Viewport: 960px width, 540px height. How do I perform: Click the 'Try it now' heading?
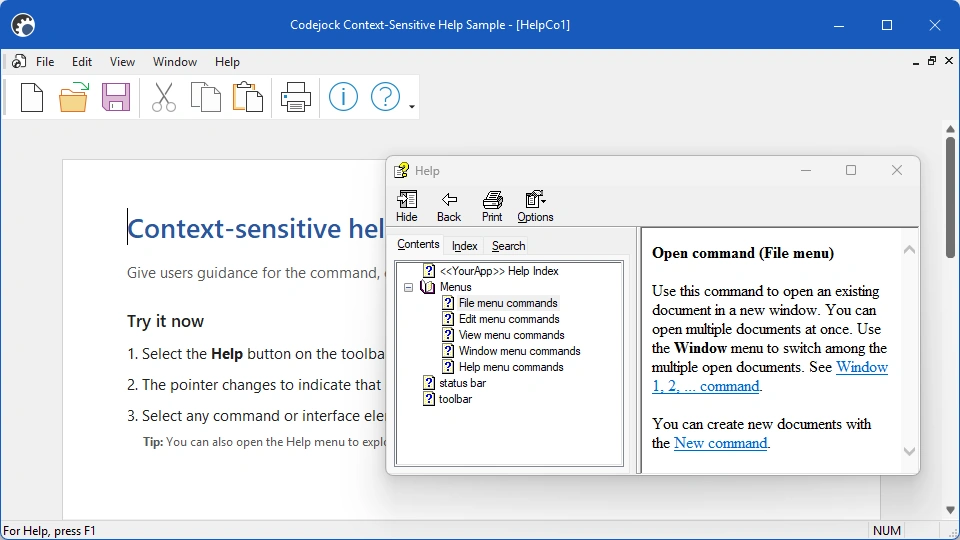pyautogui.click(x=165, y=321)
